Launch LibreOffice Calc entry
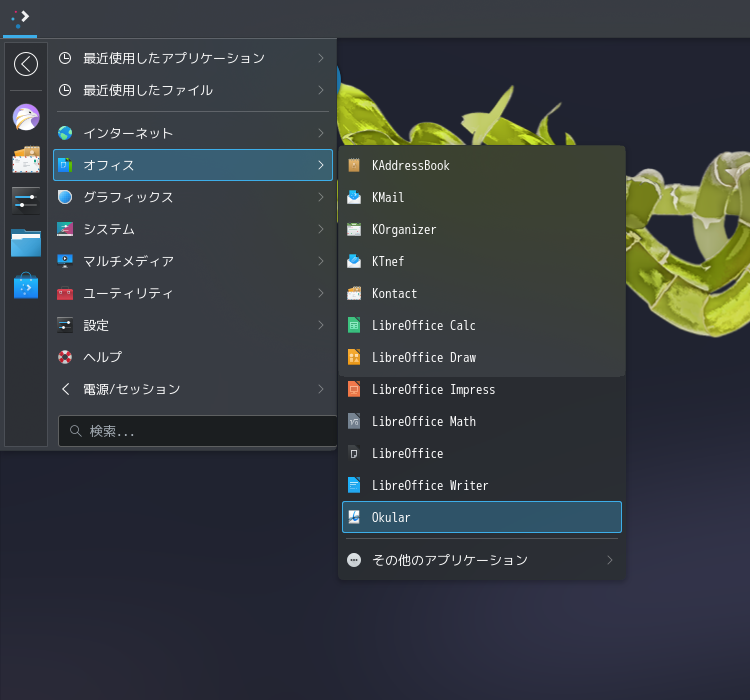This screenshot has width=750, height=700. tap(482, 325)
